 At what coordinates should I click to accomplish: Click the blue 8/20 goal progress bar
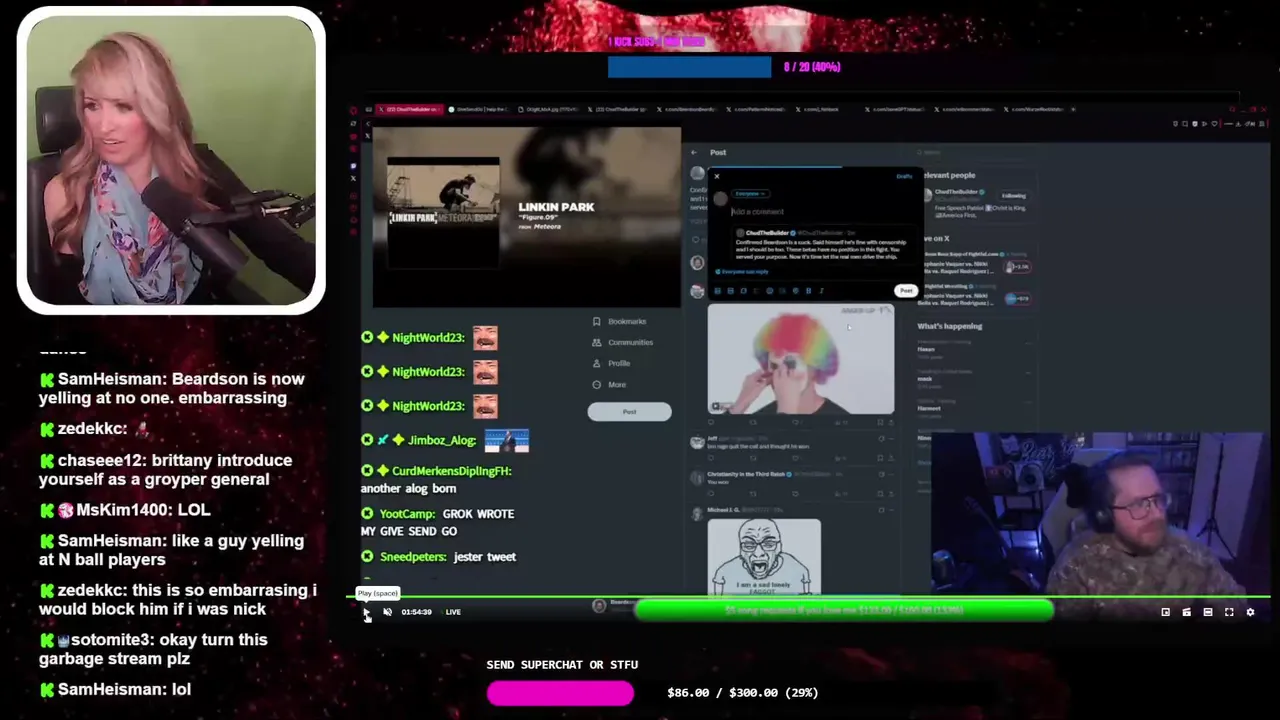click(690, 67)
